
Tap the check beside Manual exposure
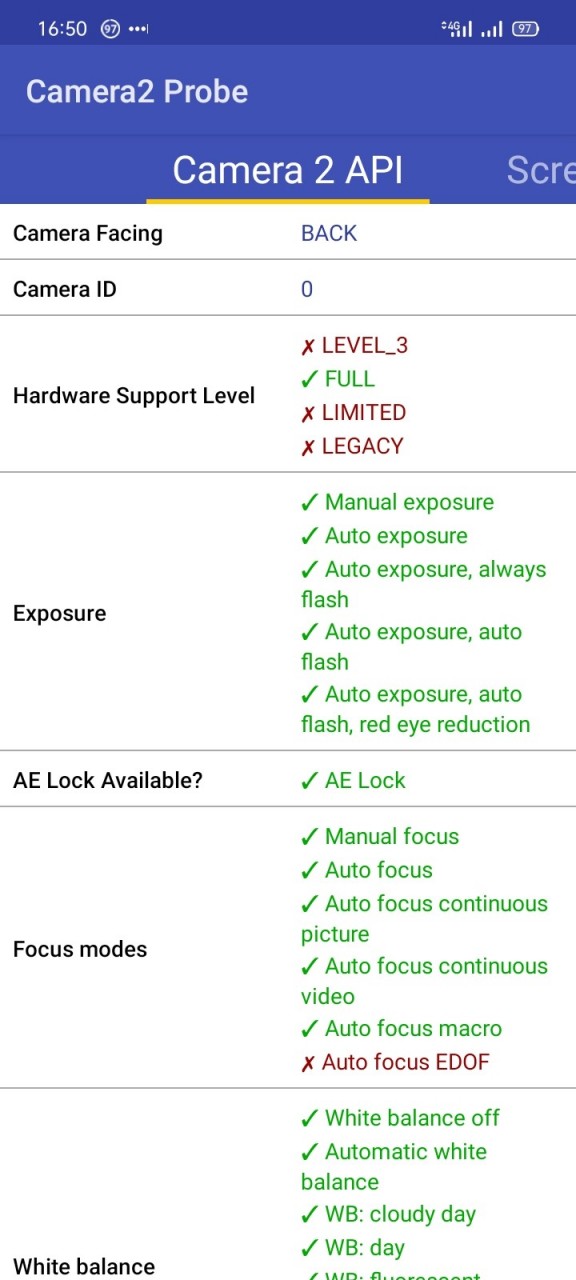[x=309, y=502]
